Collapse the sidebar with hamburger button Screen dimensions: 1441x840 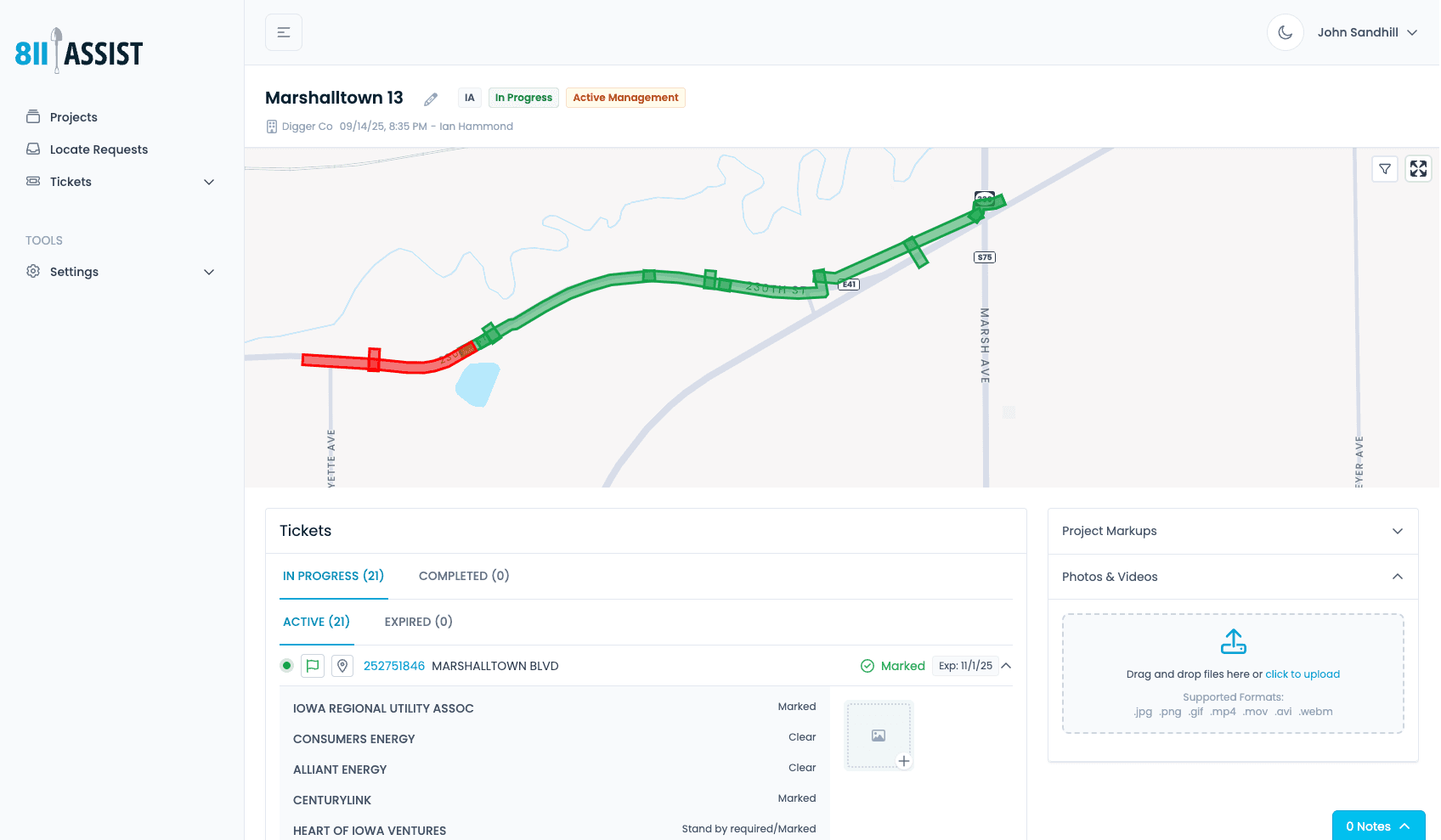(x=284, y=32)
